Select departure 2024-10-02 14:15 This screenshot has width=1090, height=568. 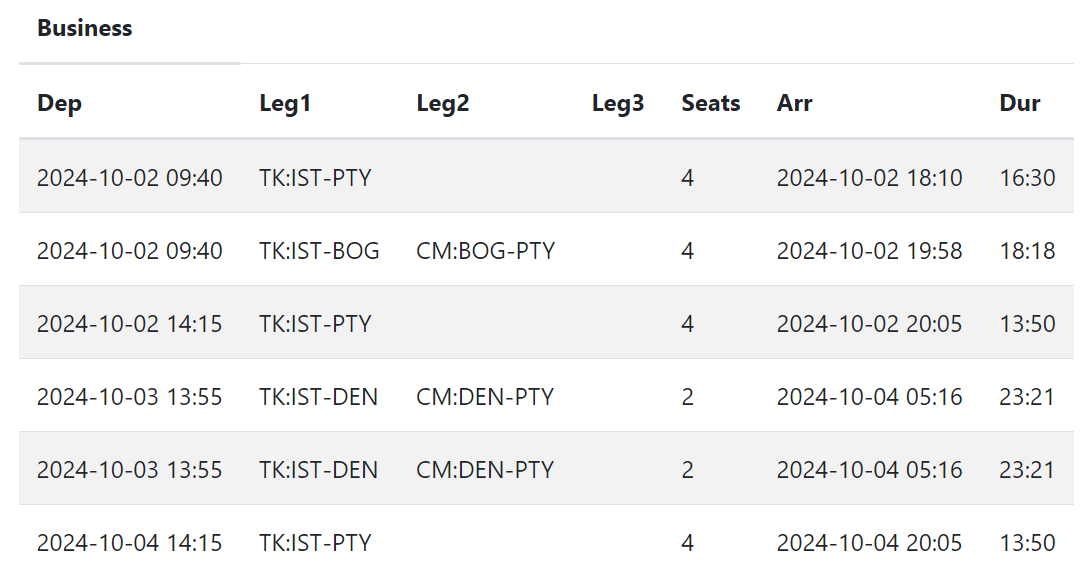pos(130,324)
